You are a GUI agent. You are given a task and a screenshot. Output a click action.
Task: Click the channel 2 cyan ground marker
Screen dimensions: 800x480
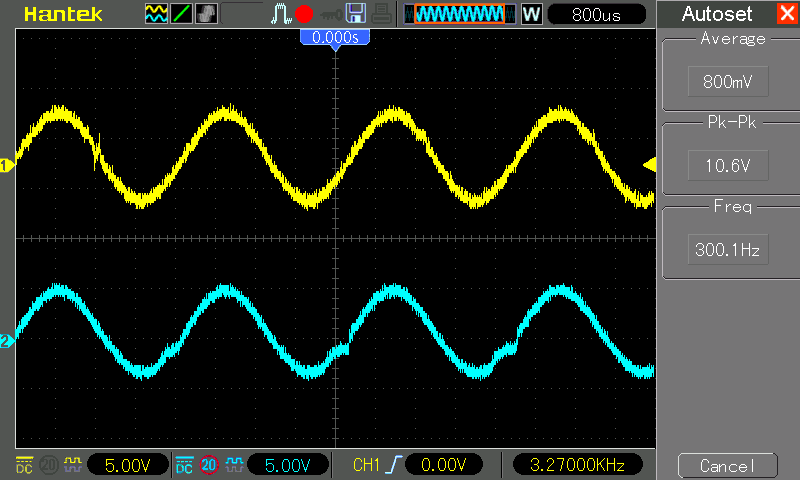(x=7, y=341)
